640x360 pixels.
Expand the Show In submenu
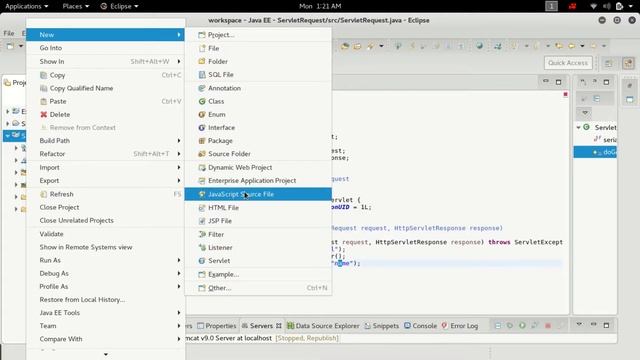(105, 61)
